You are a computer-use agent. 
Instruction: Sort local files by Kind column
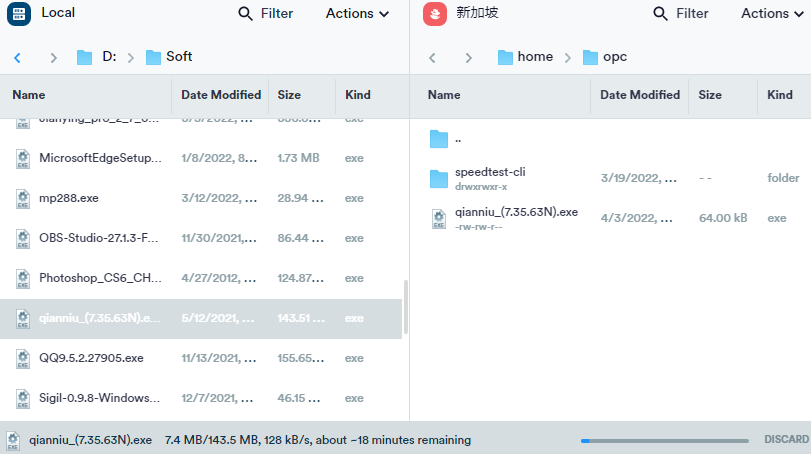[358, 95]
